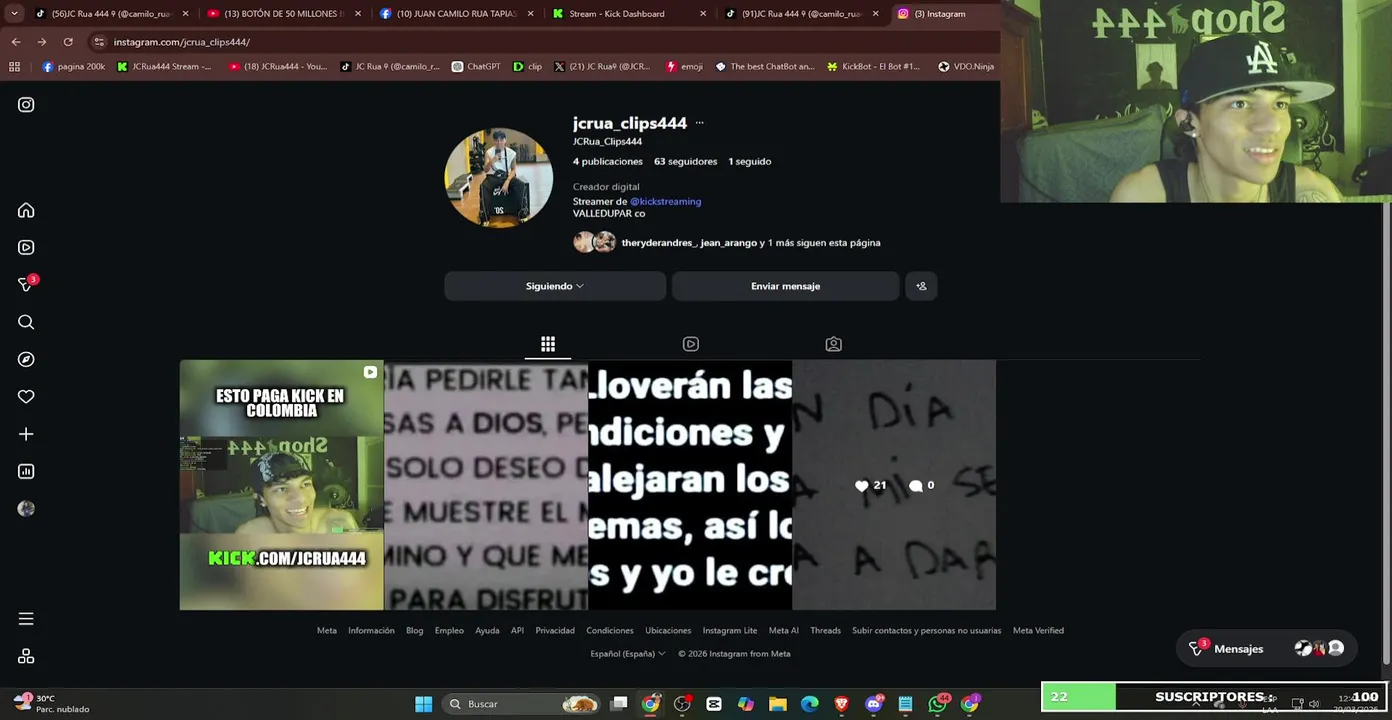Open the post with 21 likes overlay
1392x720 pixels.
[894, 485]
